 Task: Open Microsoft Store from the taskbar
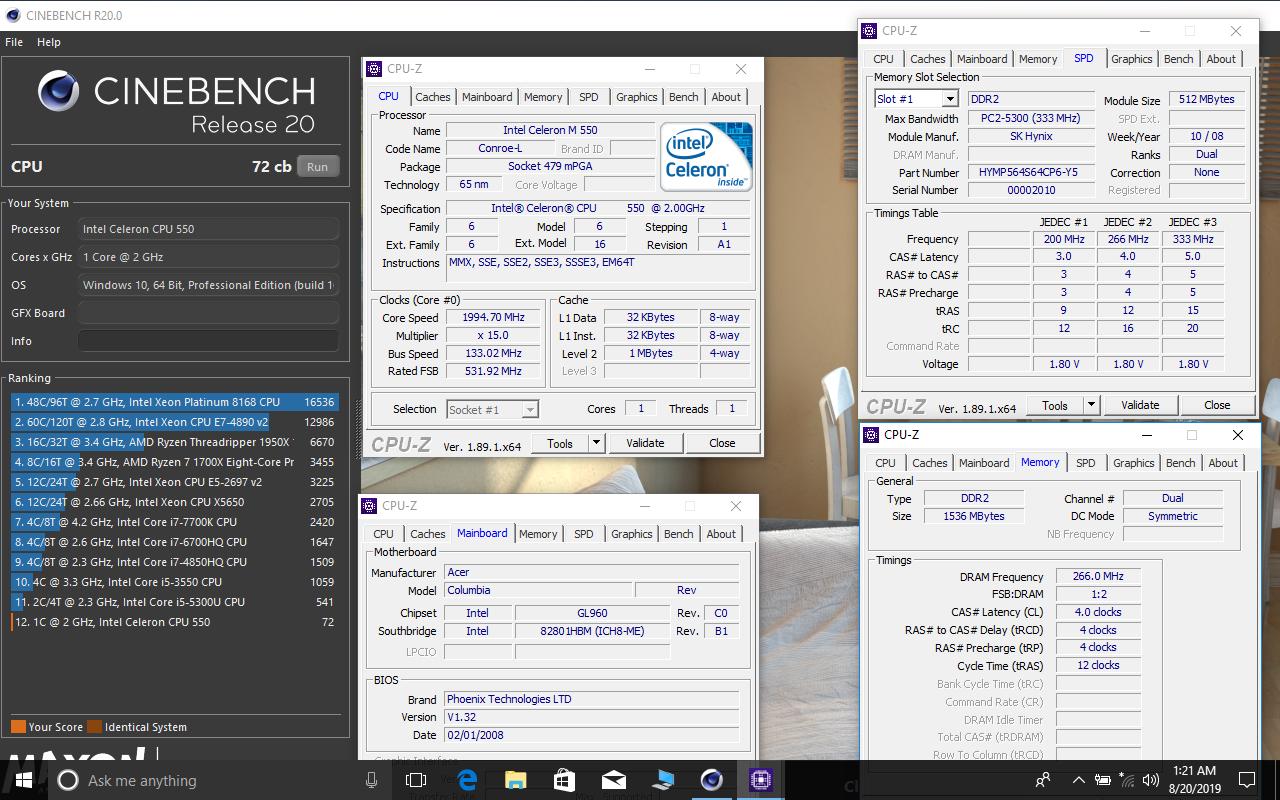point(564,780)
